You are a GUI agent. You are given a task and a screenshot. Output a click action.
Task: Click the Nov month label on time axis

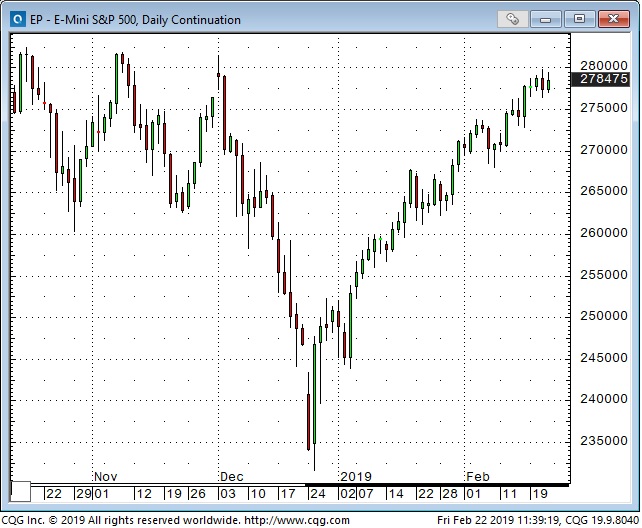(x=106, y=477)
